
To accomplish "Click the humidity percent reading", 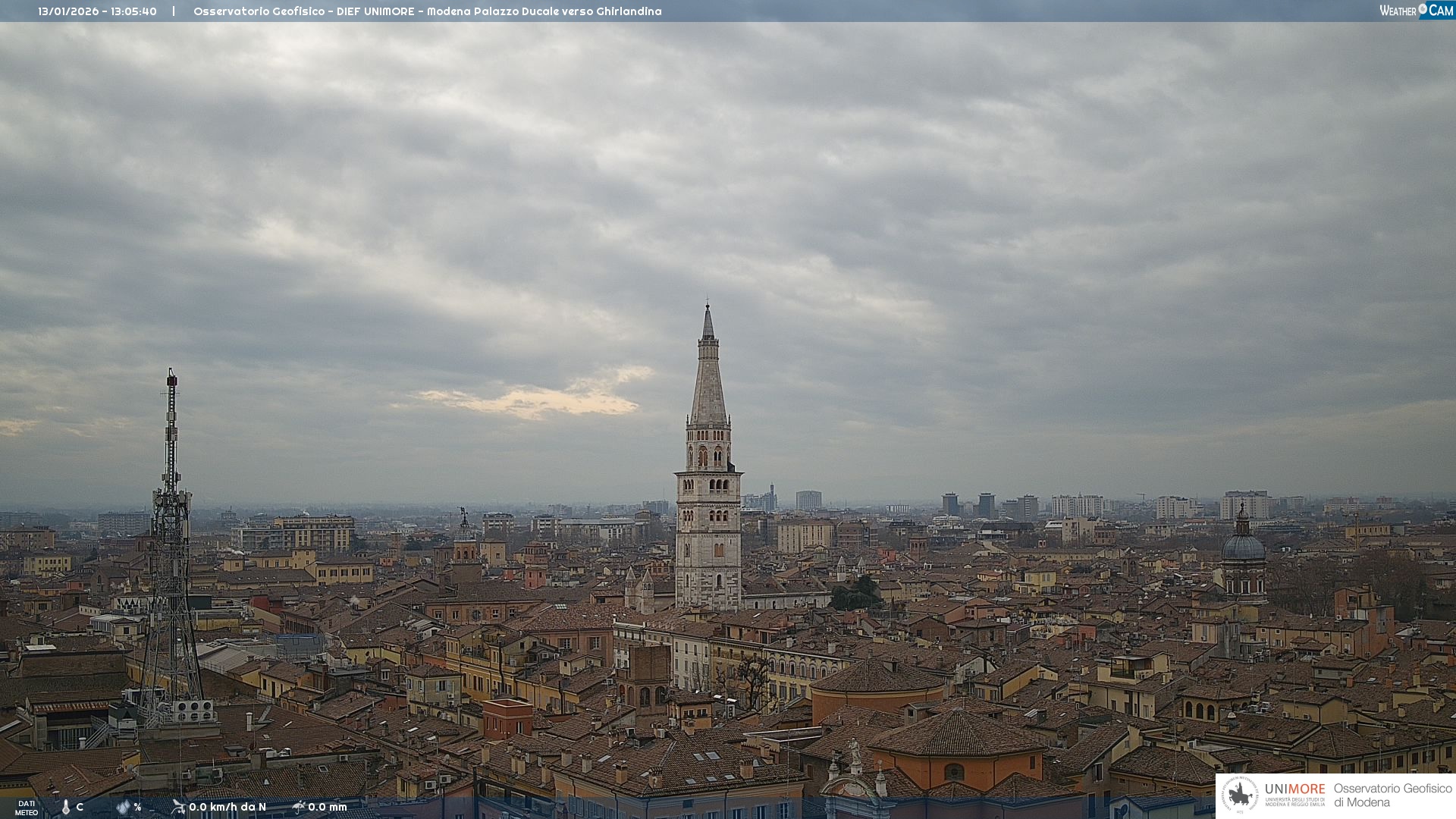I will [137, 807].
